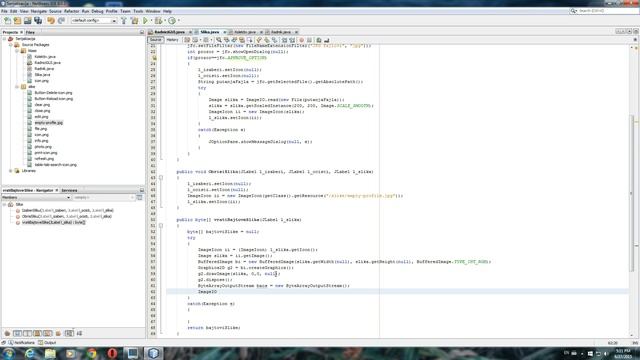
Task: Collapse the Source Packages node
Action: (11, 44)
